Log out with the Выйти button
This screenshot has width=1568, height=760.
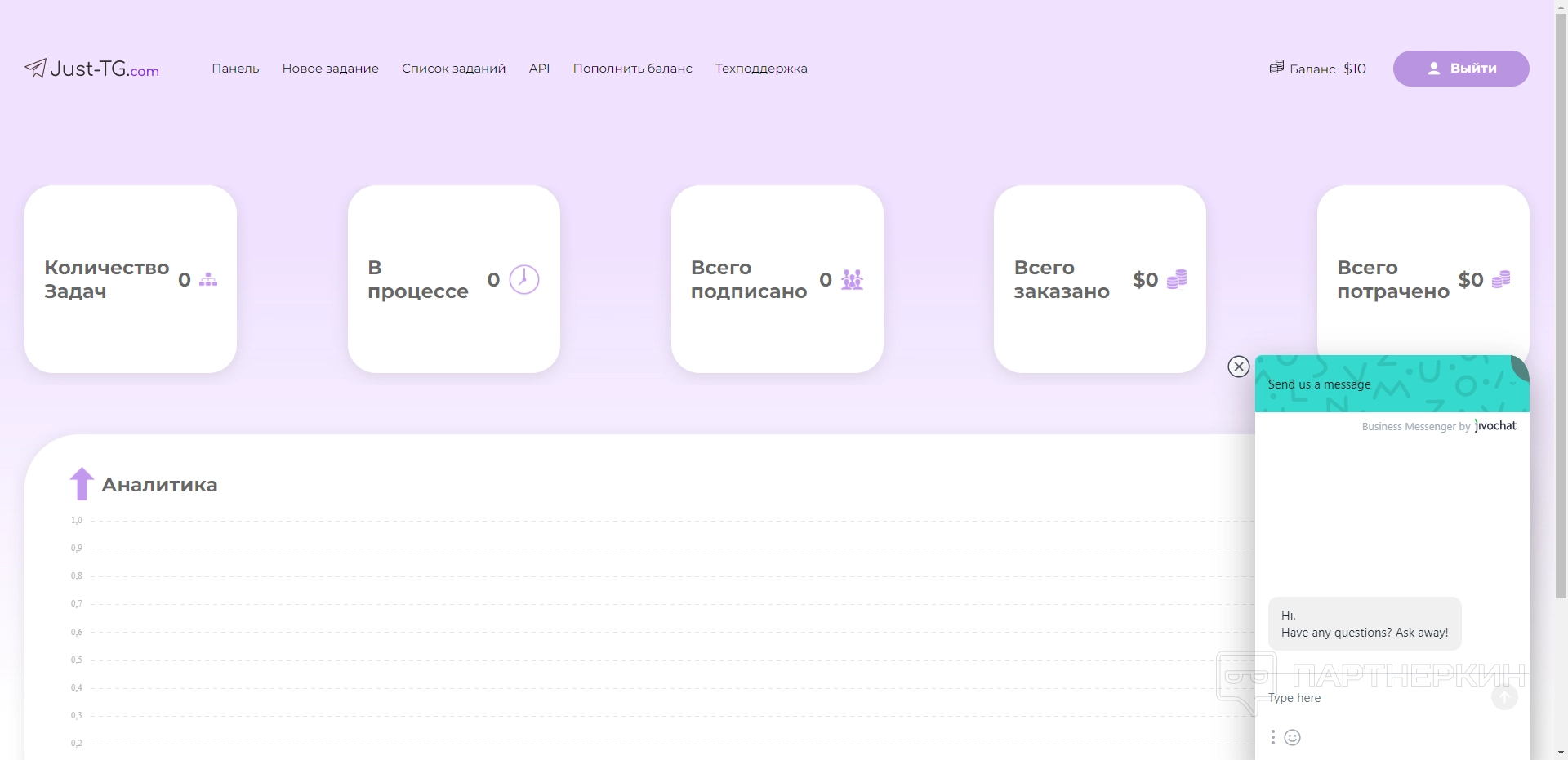(1461, 69)
